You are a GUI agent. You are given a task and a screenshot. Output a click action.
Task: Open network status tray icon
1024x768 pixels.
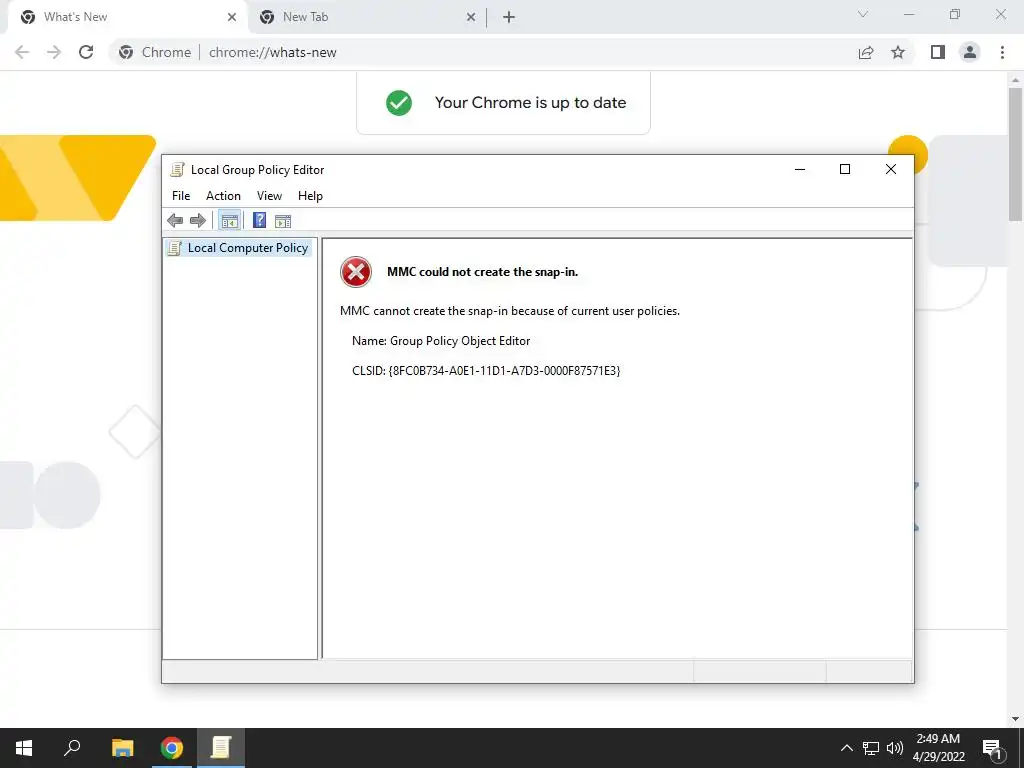point(871,748)
